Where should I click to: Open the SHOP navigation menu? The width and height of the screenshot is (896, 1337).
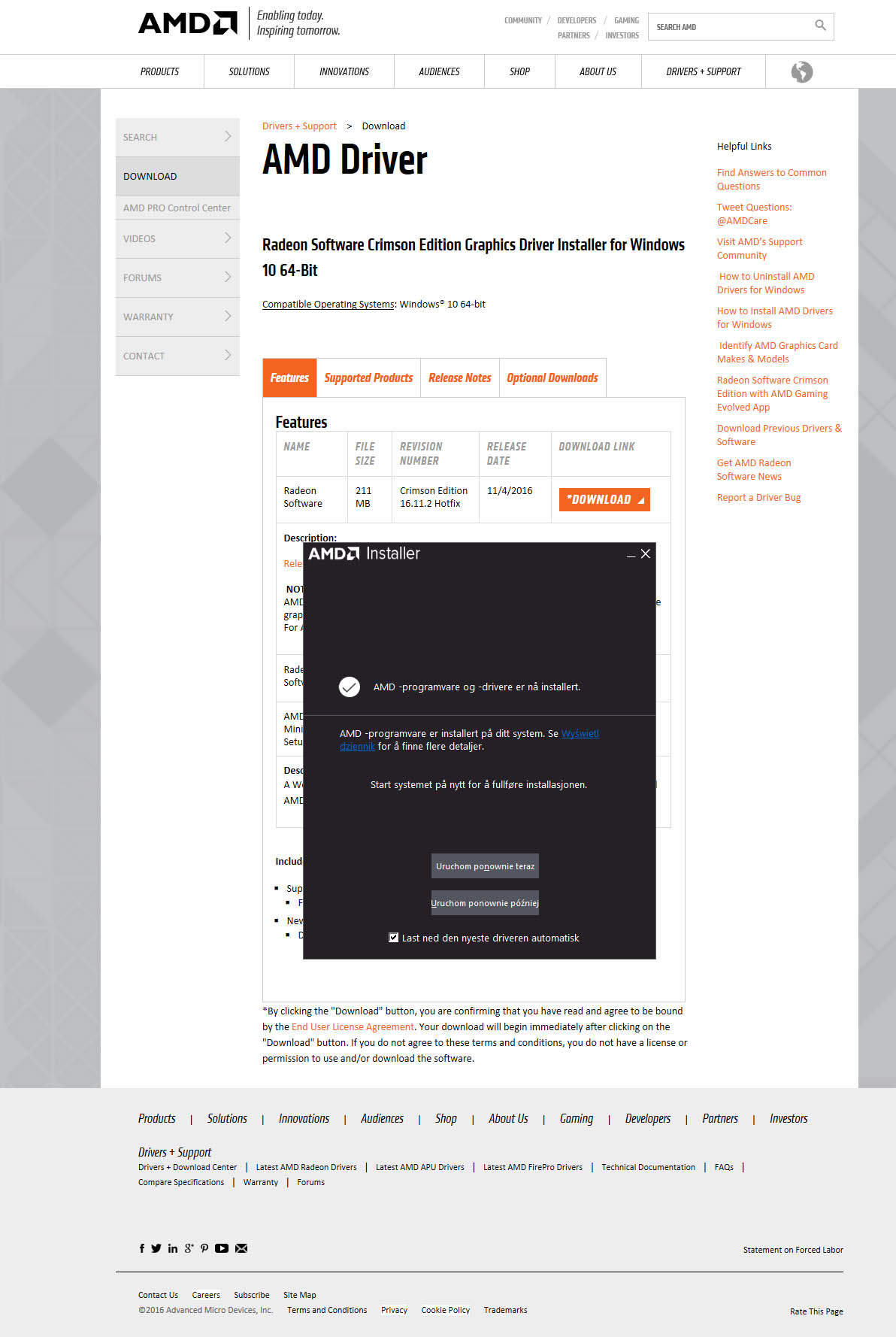[x=519, y=71]
